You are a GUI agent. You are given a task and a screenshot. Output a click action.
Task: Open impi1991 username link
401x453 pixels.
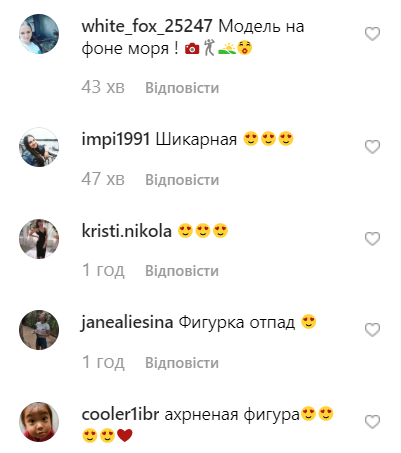pyautogui.click(x=116, y=139)
